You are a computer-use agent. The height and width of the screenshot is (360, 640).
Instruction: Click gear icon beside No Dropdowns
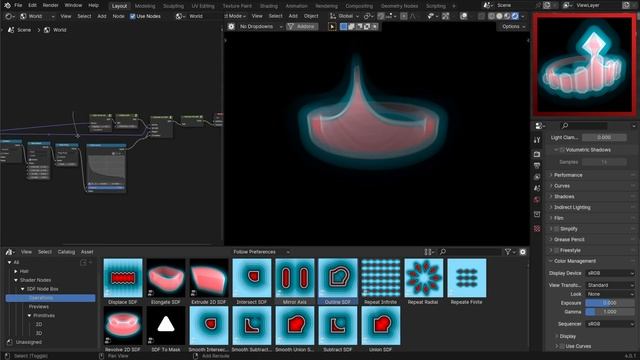(231, 27)
